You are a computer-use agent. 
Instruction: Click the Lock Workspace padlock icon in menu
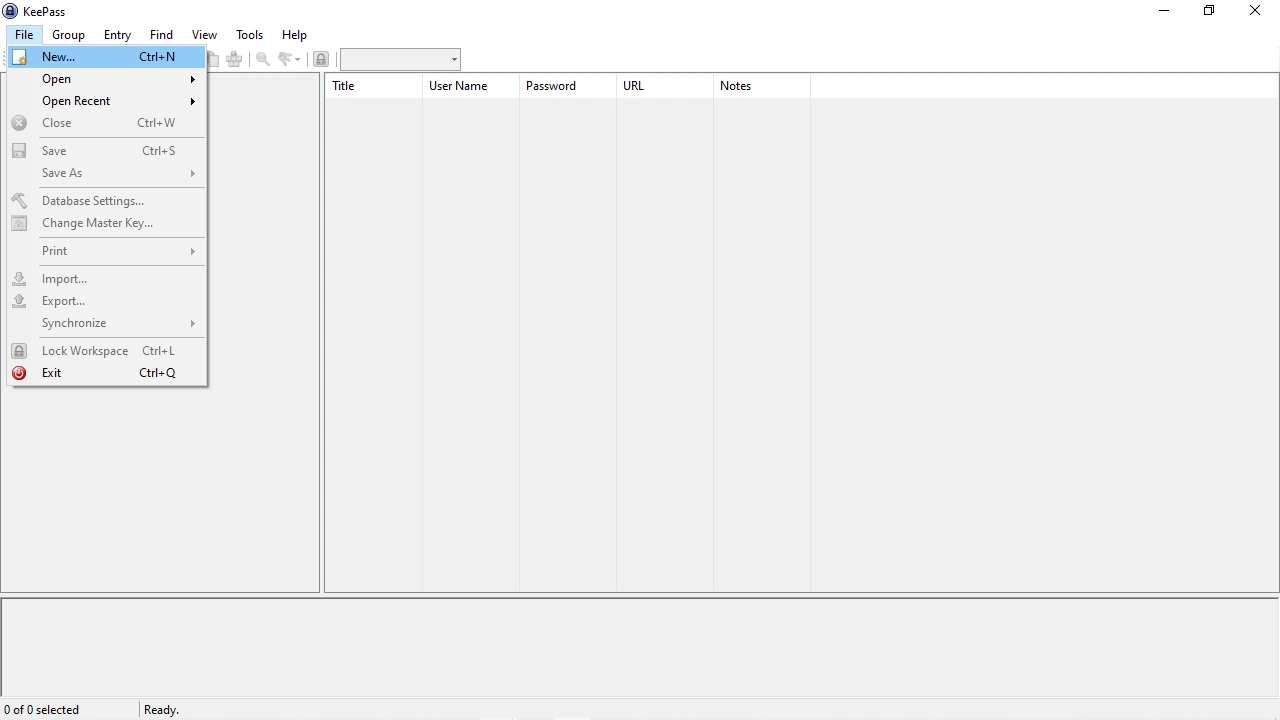click(19, 351)
